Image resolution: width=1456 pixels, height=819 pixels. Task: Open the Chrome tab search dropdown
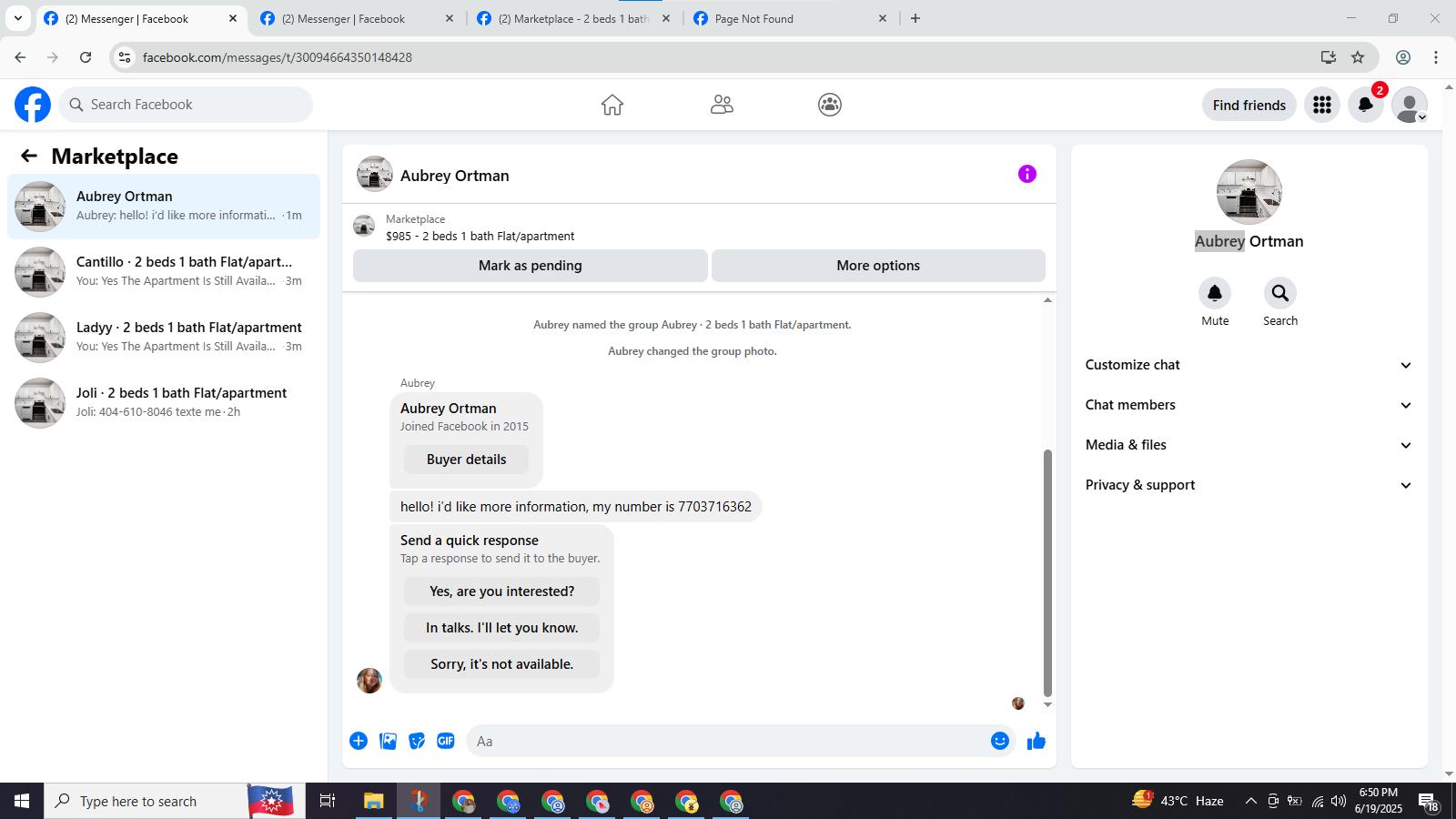18,18
